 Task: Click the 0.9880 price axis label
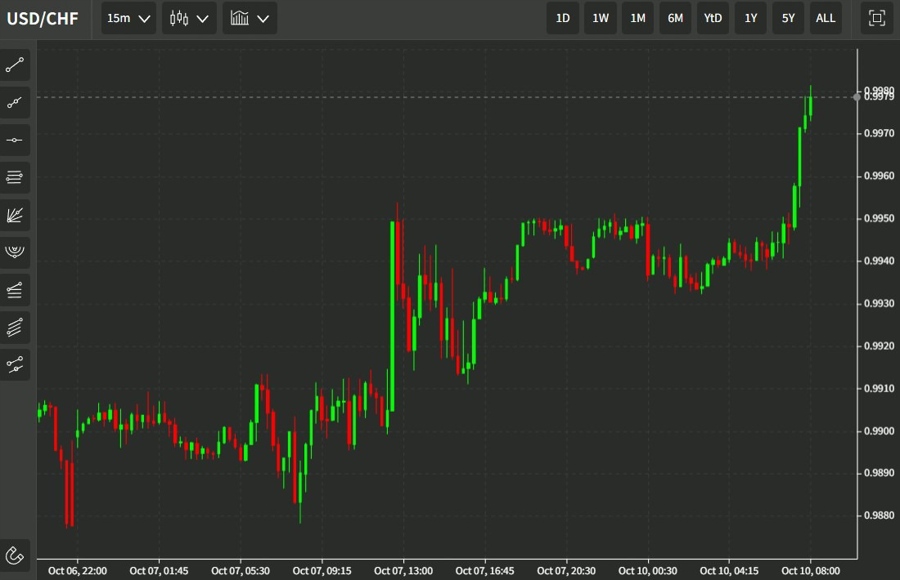[879, 515]
